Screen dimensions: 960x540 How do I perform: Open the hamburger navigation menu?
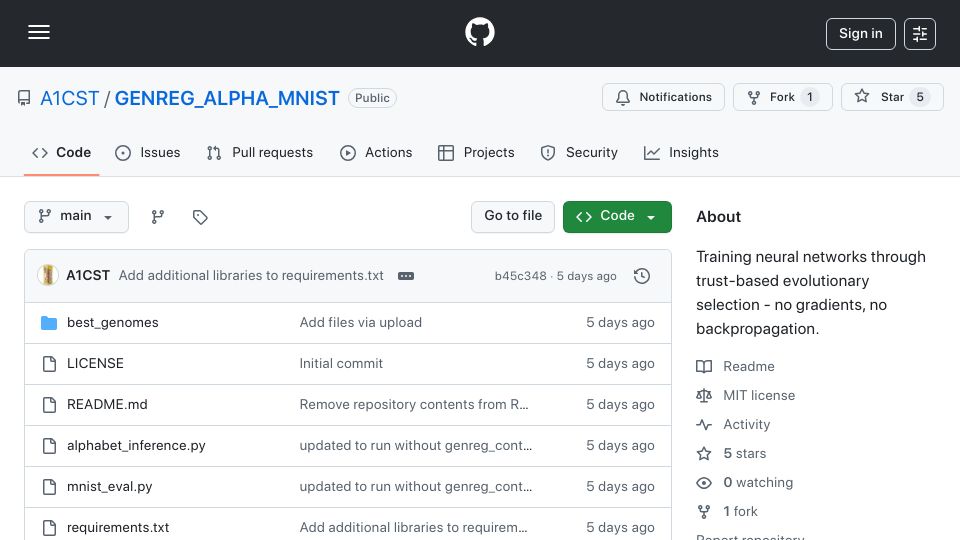39,32
